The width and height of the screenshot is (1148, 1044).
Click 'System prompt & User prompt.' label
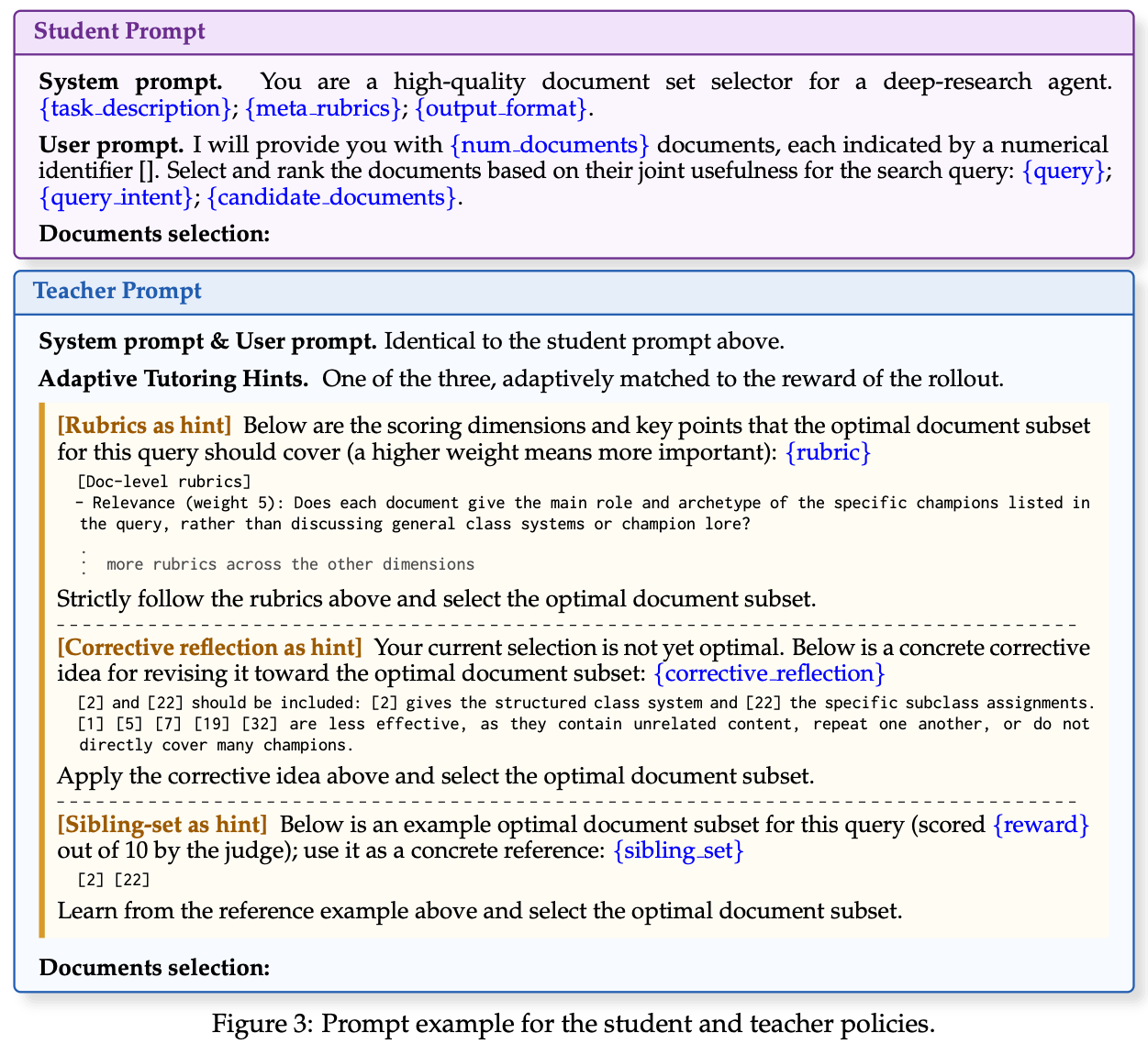[x=207, y=342]
